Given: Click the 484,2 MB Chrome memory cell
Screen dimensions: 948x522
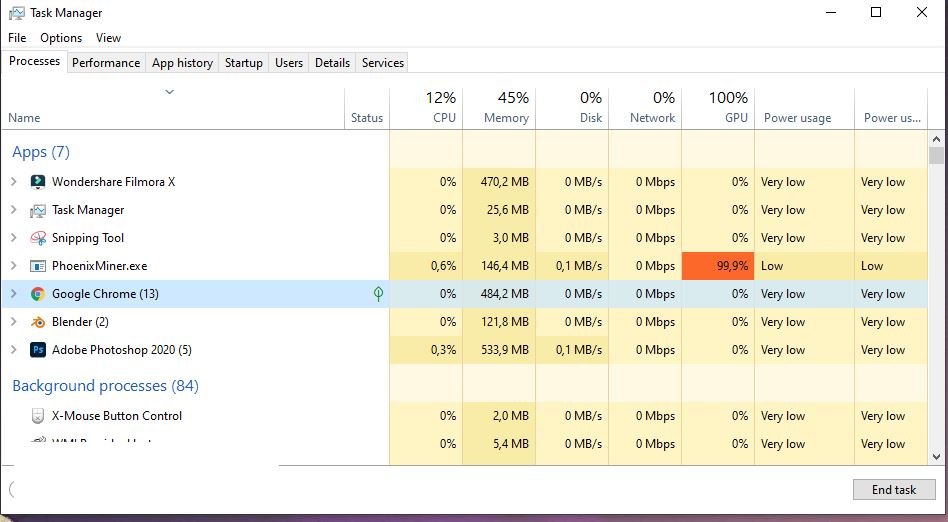Looking at the screenshot, I should click(x=499, y=294).
